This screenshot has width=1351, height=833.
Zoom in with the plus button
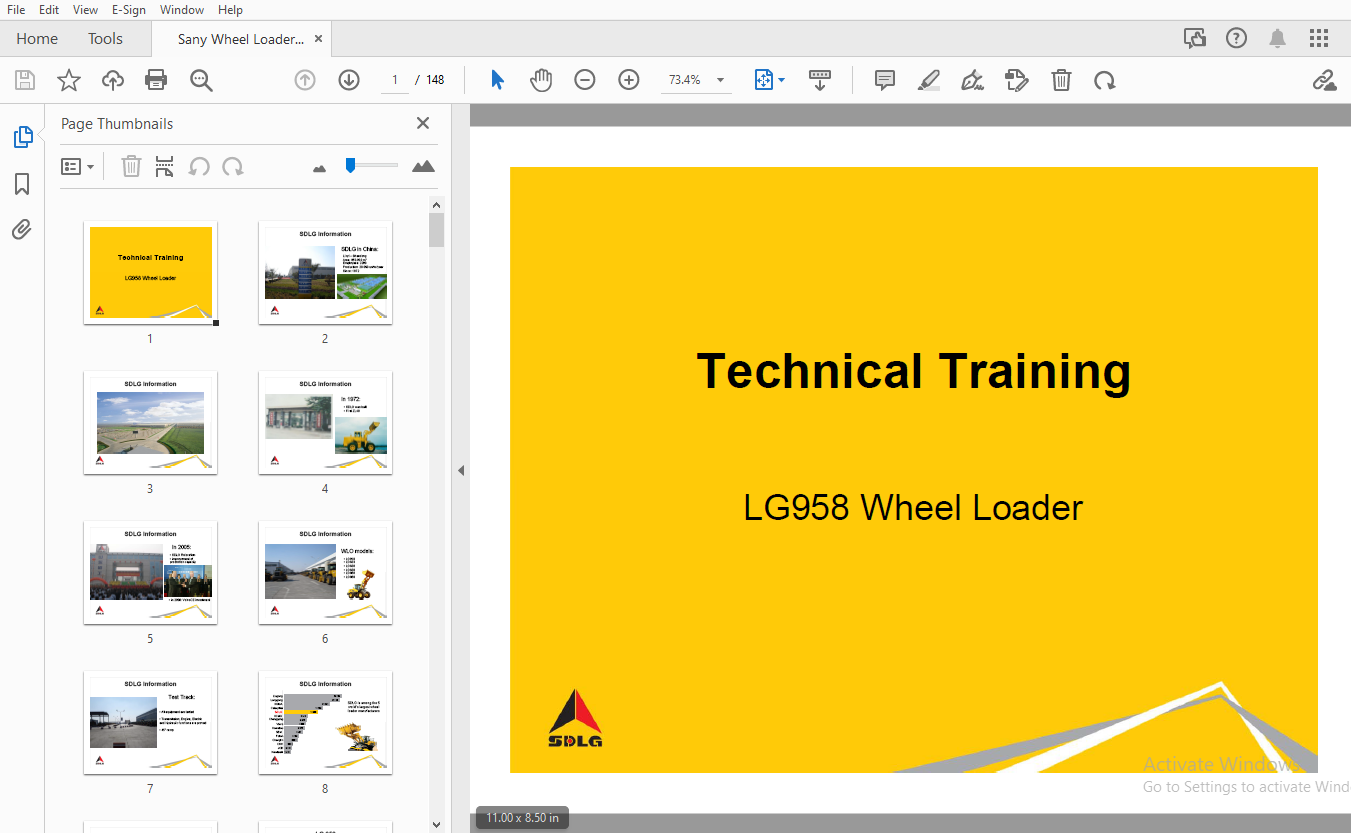(629, 80)
